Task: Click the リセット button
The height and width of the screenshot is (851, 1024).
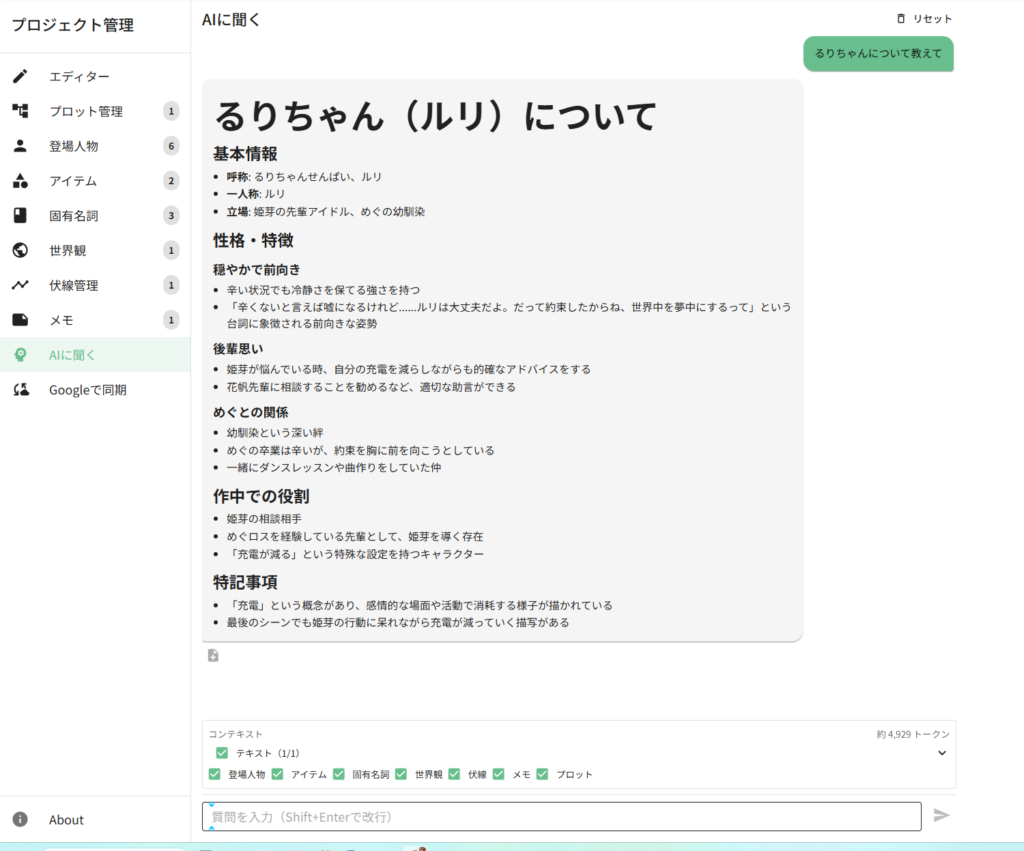Action: (x=924, y=19)
